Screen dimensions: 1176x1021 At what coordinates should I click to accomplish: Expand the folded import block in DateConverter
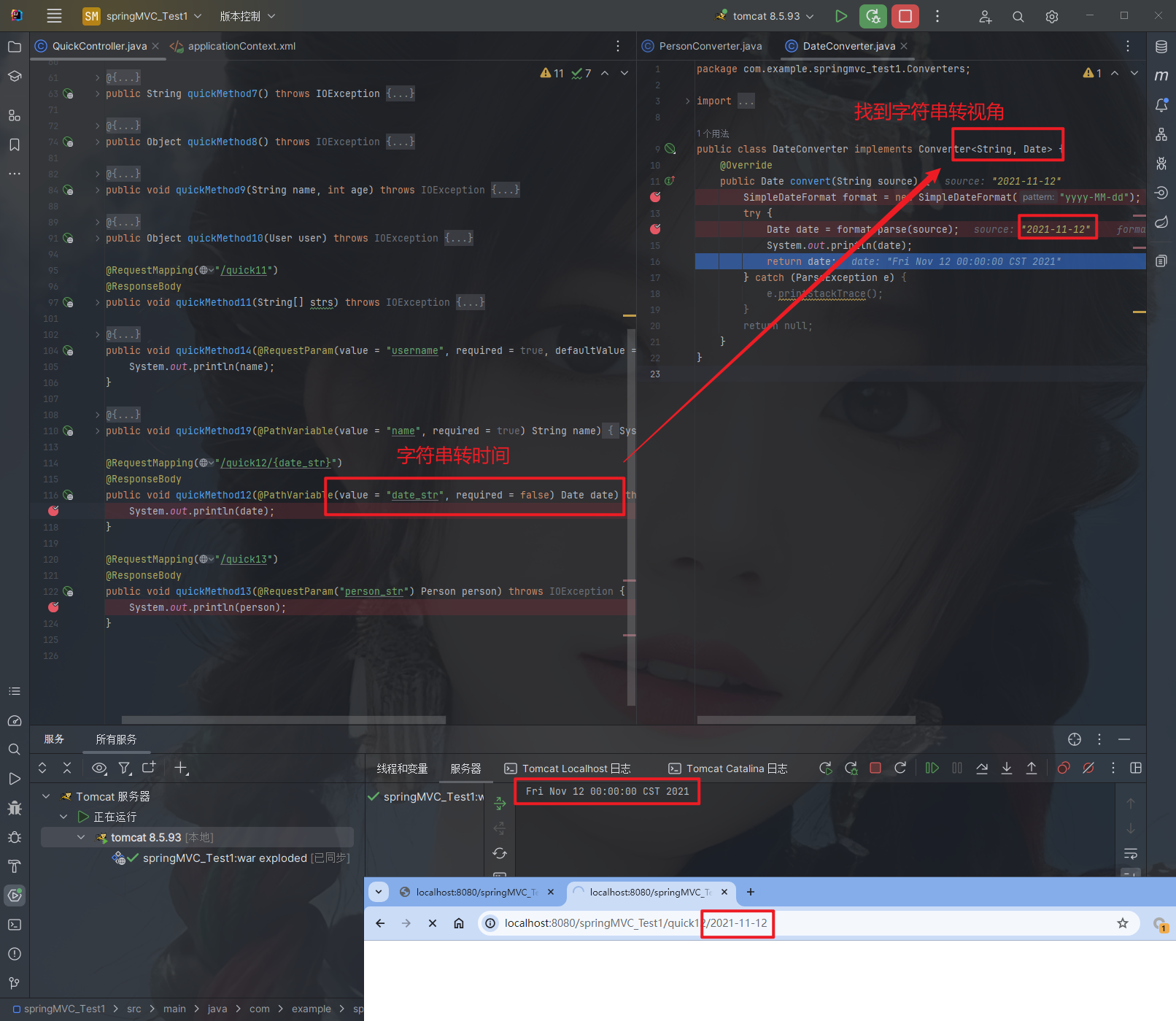746,101
